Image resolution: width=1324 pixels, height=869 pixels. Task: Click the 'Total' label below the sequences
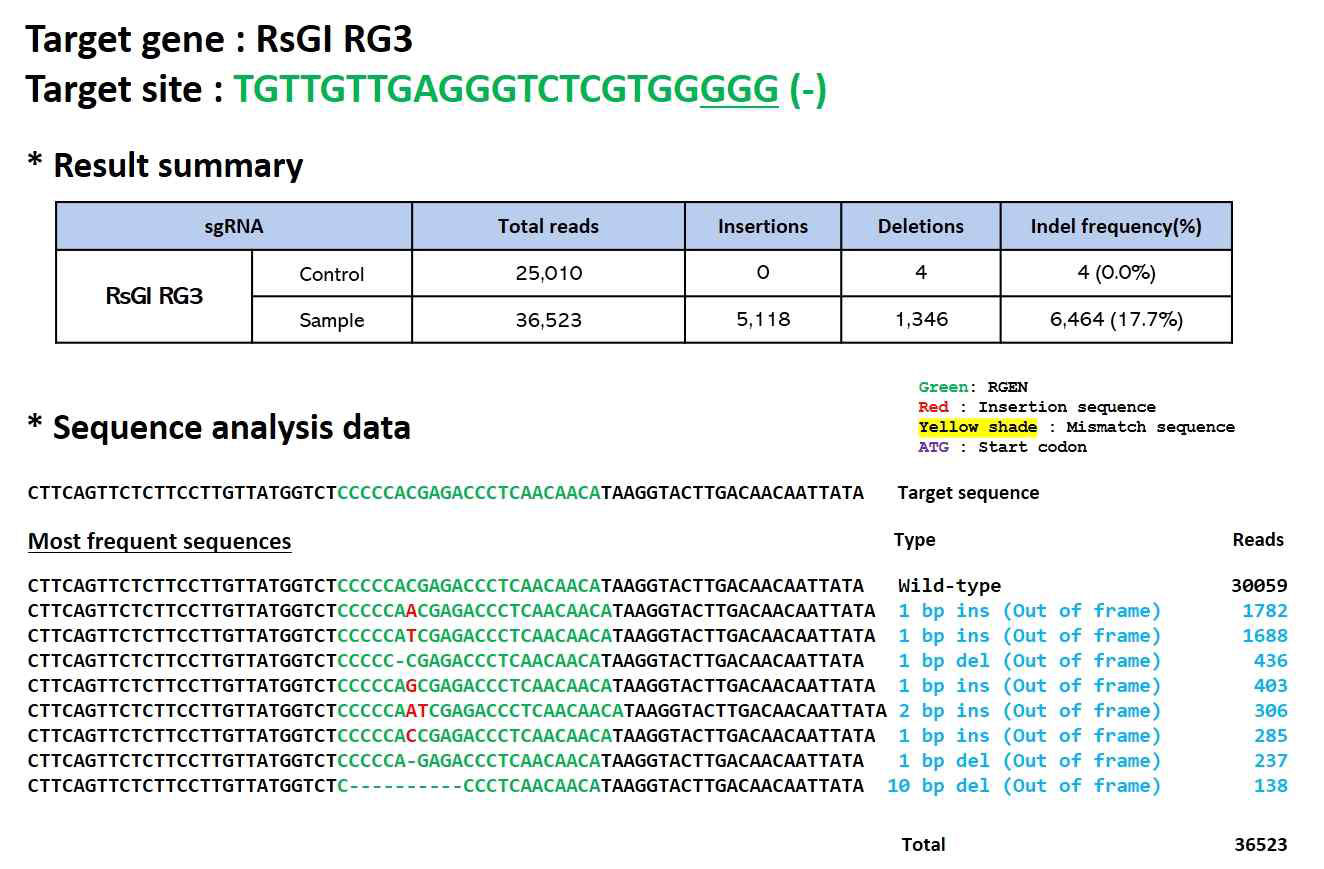click(x=923, y=845)
